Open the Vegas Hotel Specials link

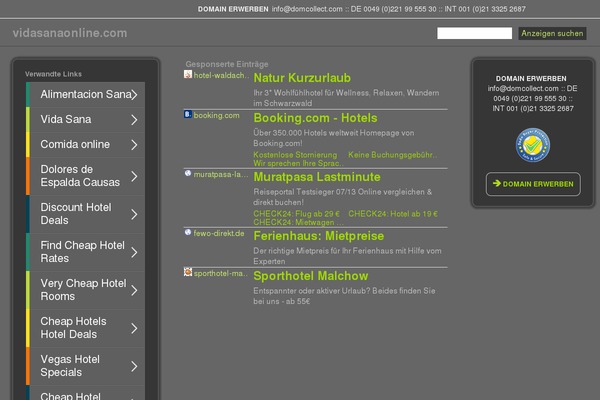coord(85,366)
